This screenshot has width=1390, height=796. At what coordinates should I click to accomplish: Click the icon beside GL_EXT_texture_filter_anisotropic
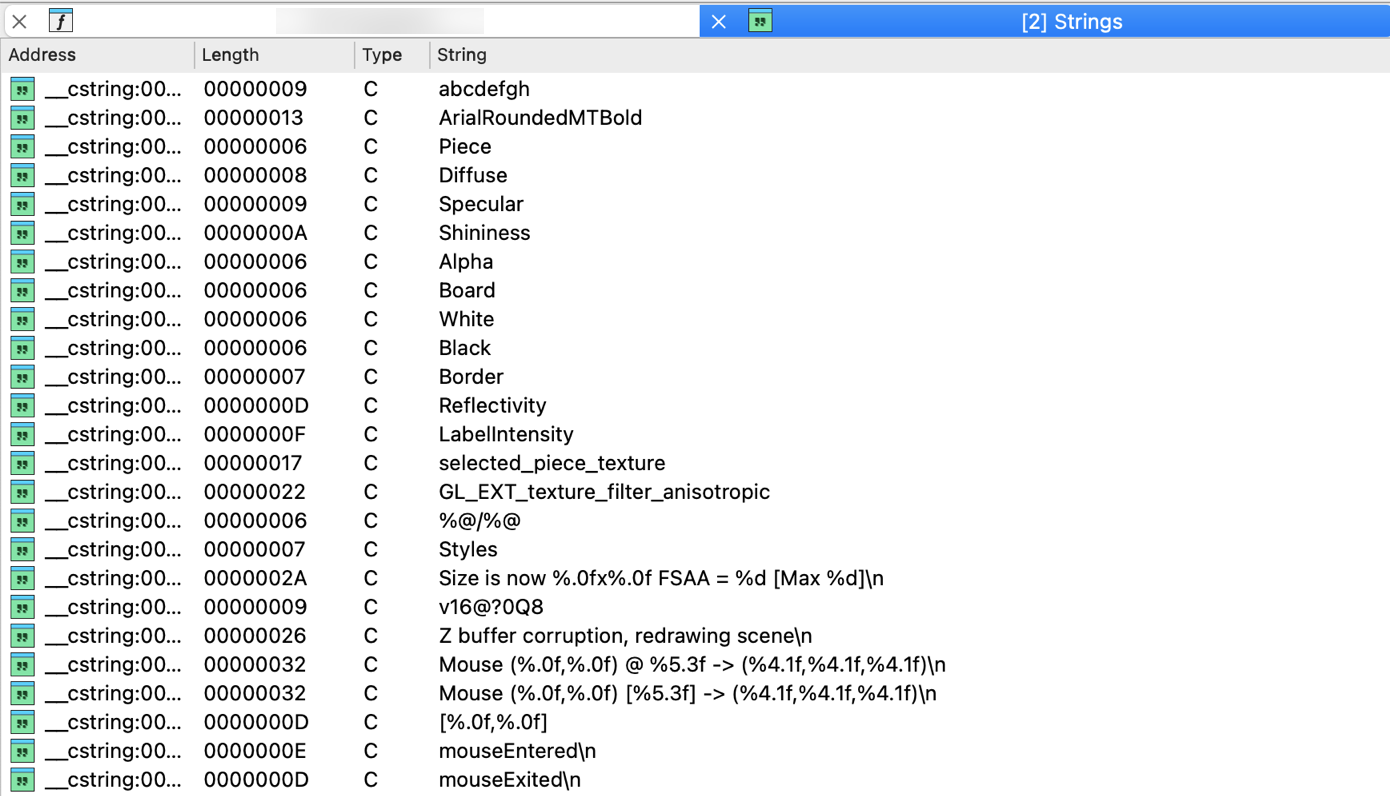point(22,492)
